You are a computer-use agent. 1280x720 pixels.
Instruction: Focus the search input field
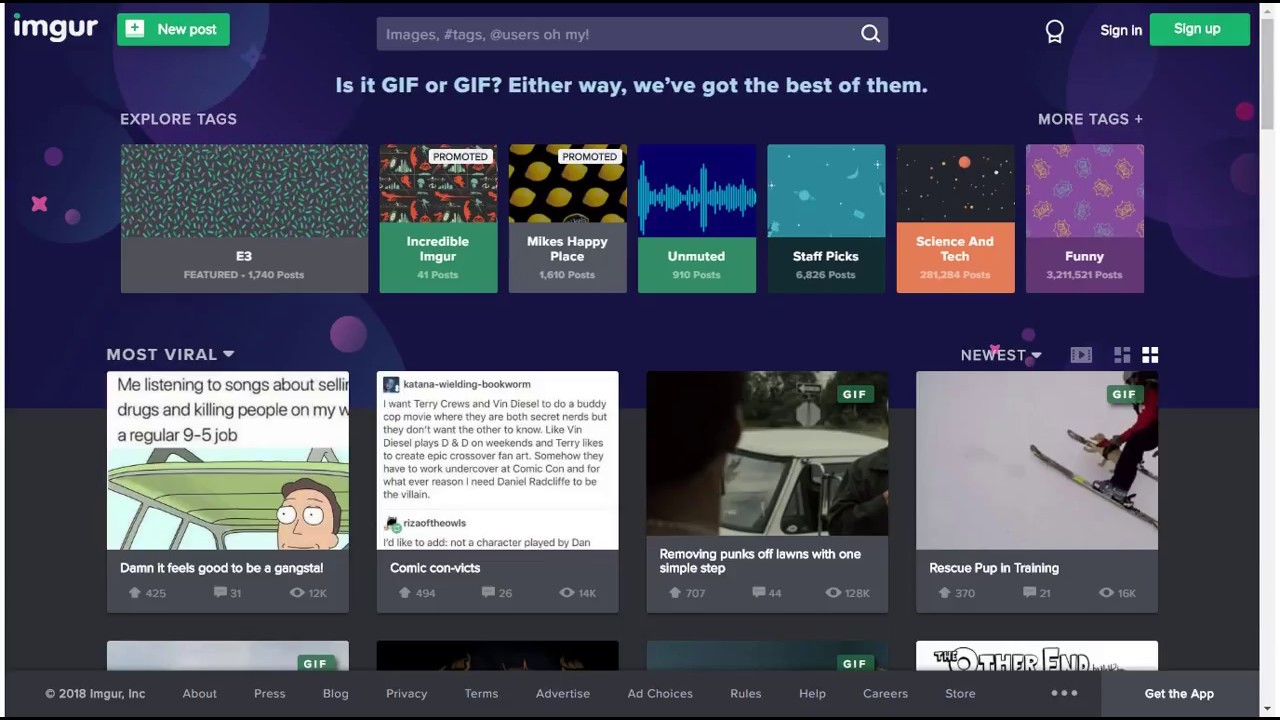(617, 34)
